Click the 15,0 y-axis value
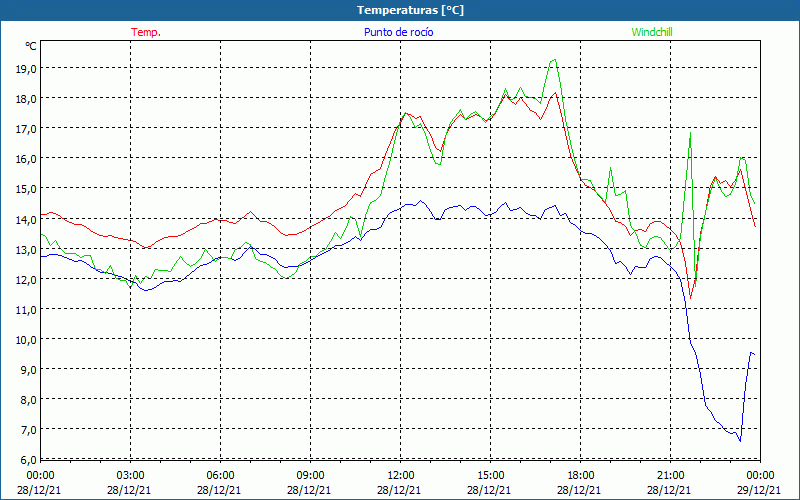The width and height of the screenshot is (800, 500). pyautogui.click(x=26, y=189)
